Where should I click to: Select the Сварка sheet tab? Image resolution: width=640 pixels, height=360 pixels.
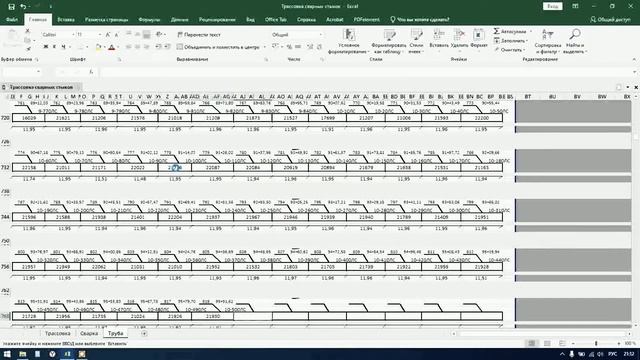click(x=89, y=333)
